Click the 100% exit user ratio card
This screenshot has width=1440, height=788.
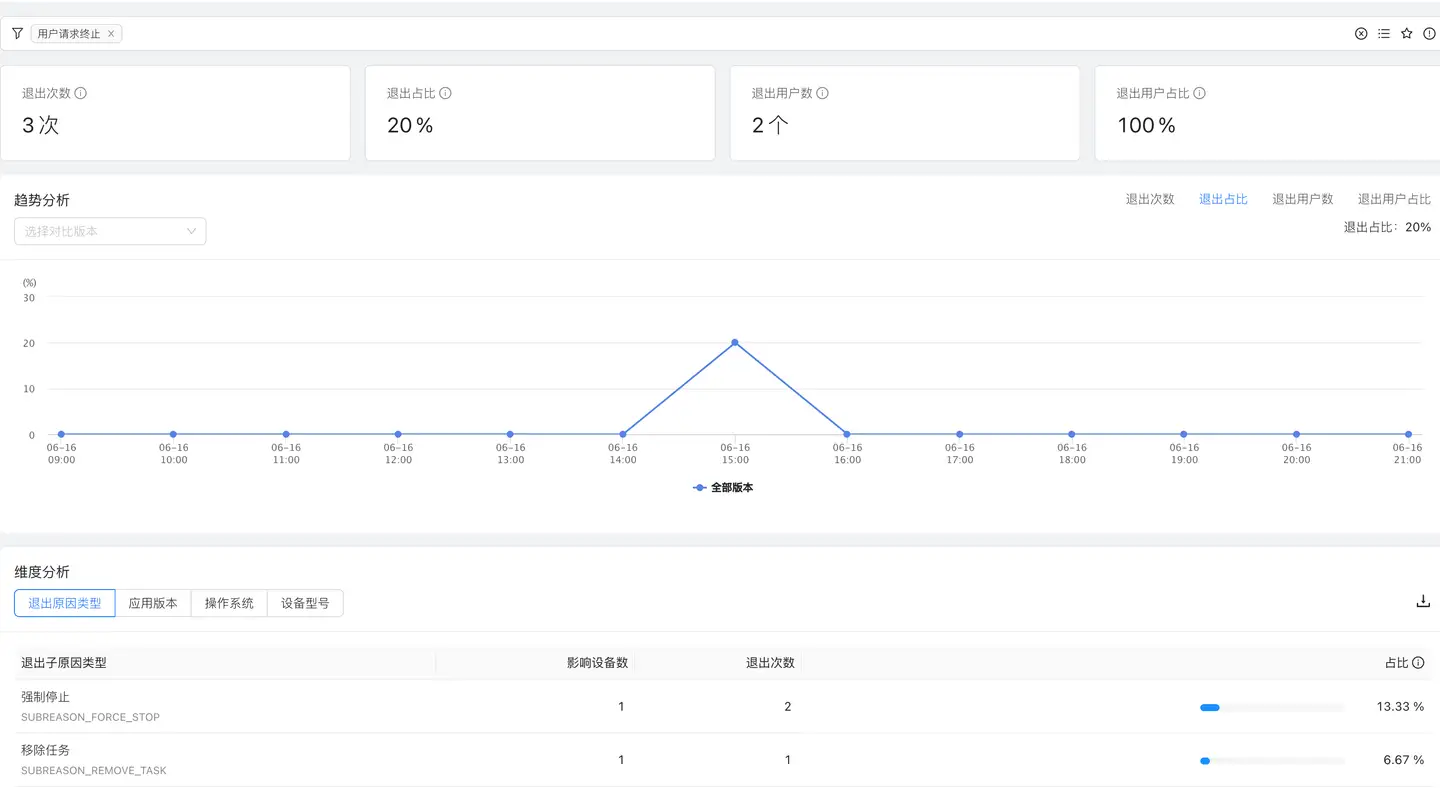click(1268, 113)
